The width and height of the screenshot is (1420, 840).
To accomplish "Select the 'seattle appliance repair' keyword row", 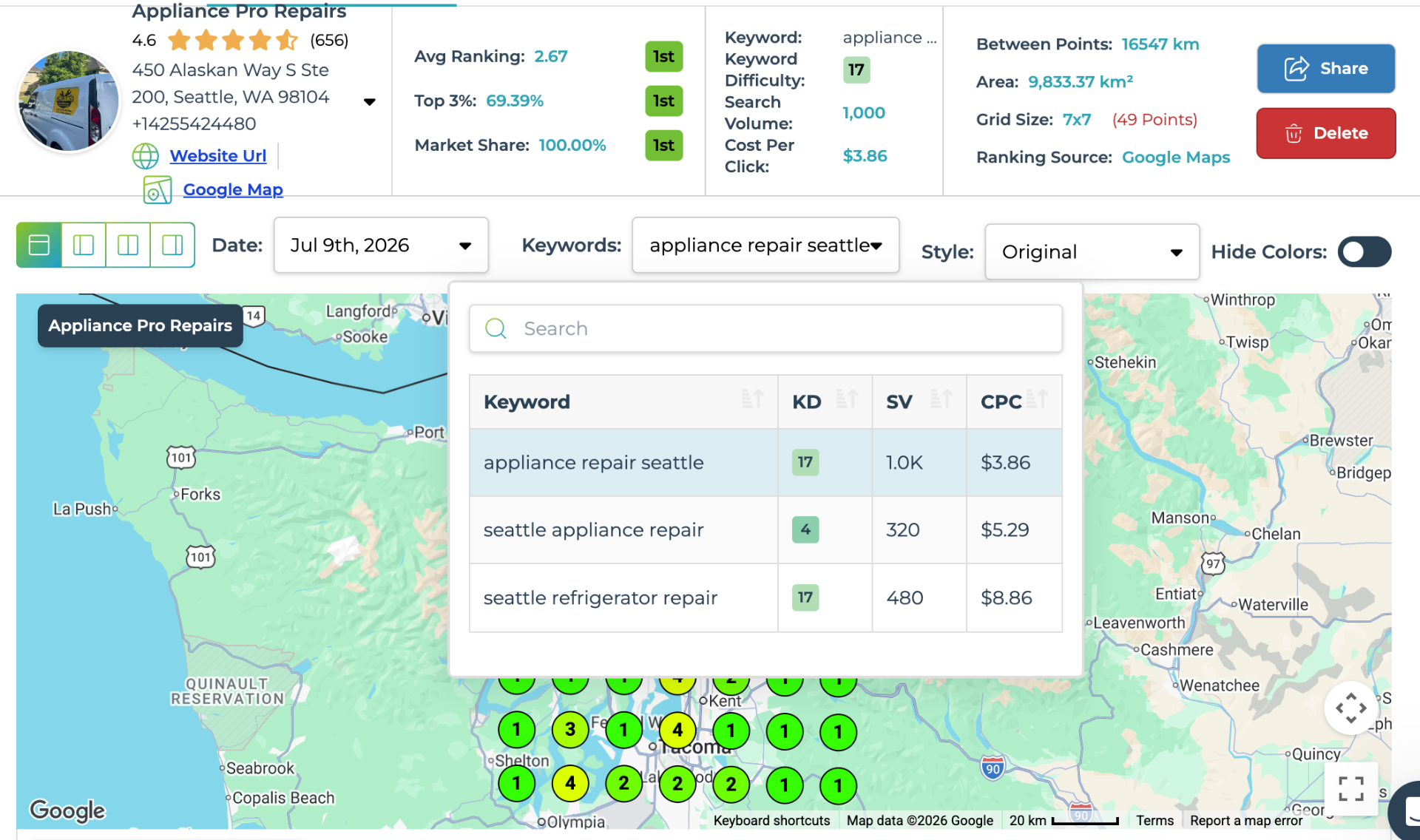I will 765,529.
